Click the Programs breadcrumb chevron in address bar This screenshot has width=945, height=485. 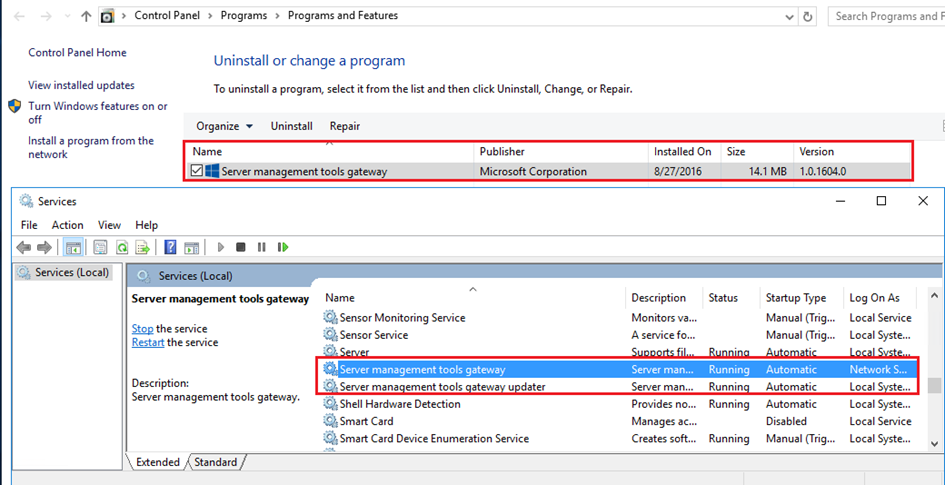278,16
